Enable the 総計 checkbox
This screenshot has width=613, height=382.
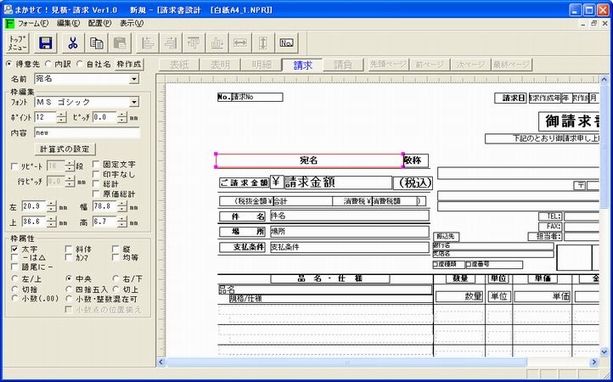pyautogui.click(x=96, y=184)
